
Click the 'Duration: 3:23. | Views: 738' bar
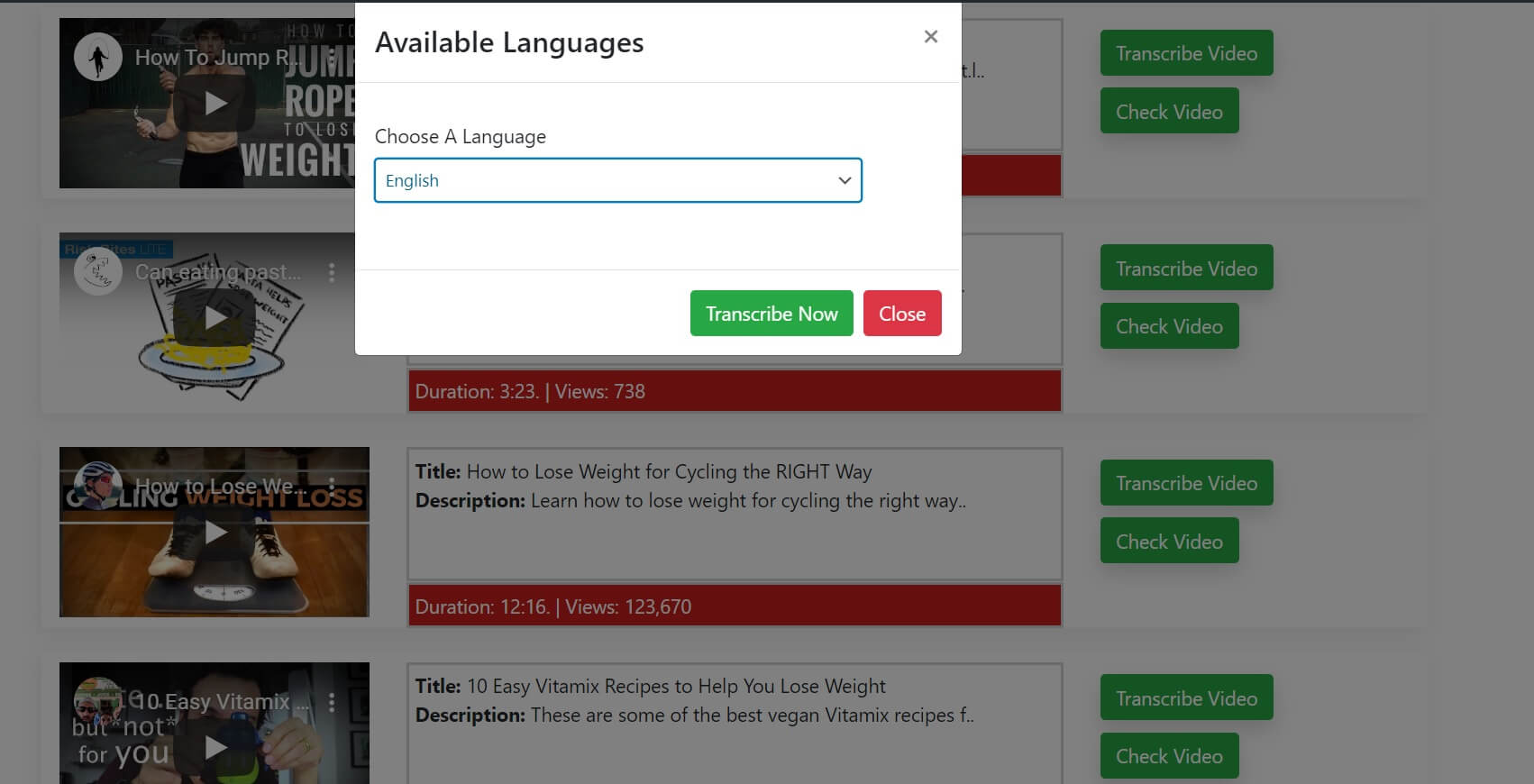tap(735, 391)
